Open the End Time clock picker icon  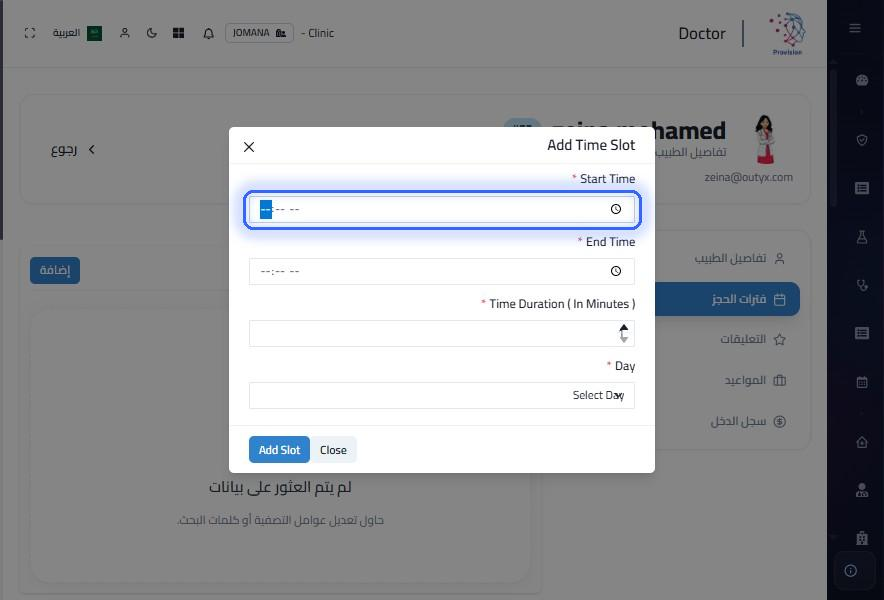616,271
